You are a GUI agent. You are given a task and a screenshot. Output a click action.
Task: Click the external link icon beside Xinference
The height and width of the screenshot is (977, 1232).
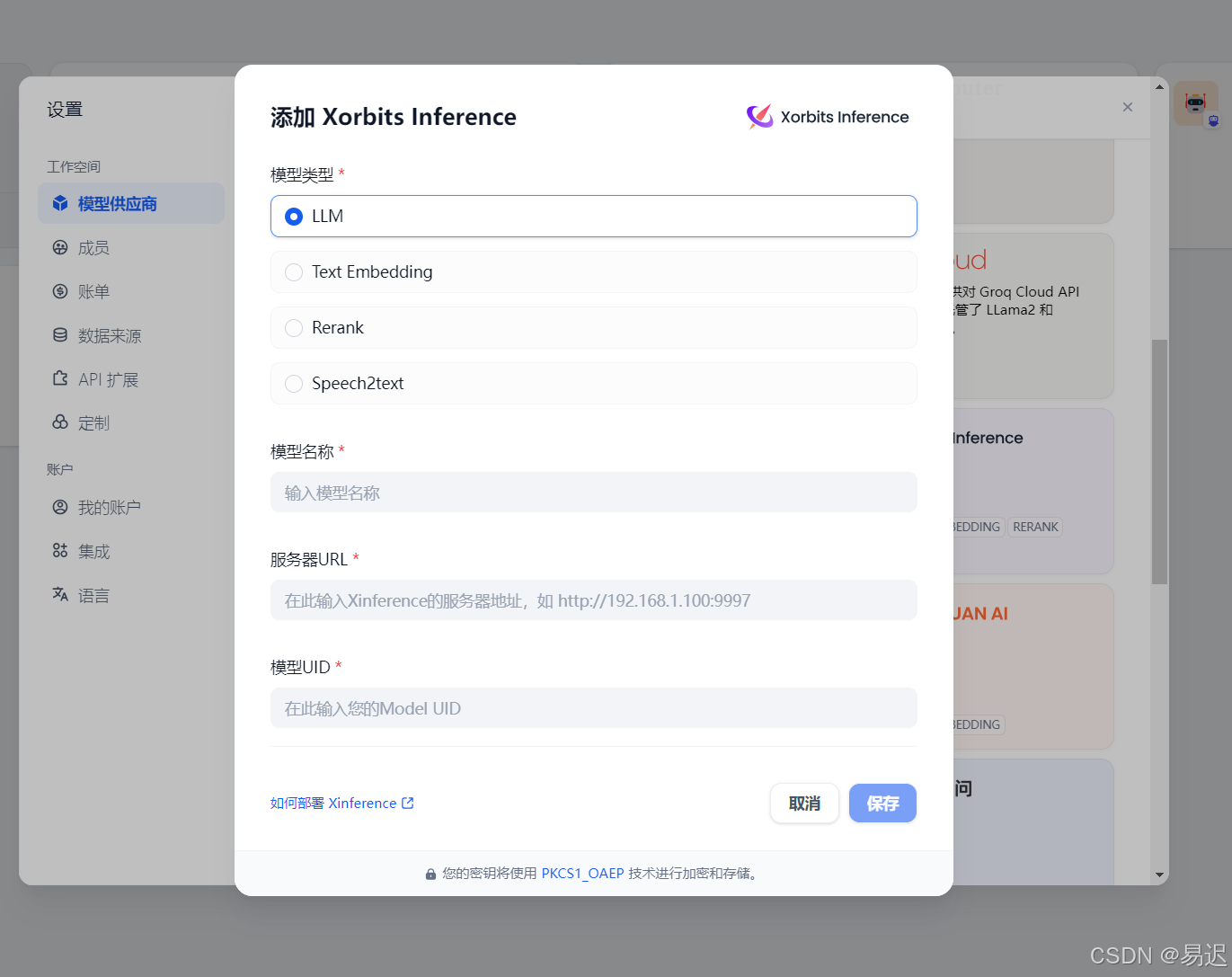[x=408, y=804]
